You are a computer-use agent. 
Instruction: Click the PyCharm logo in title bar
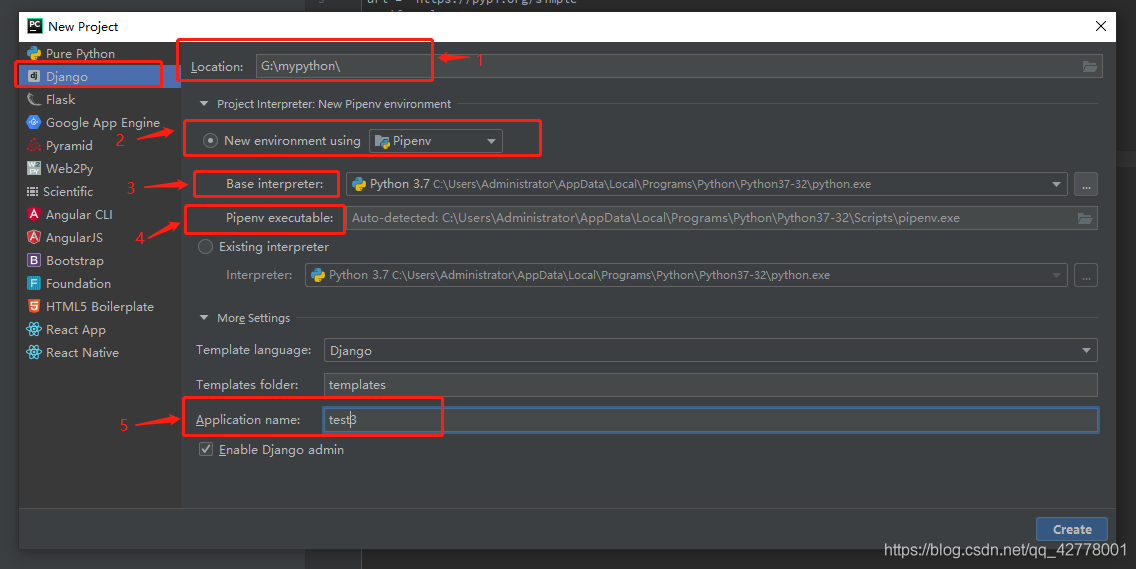[34, 26]
